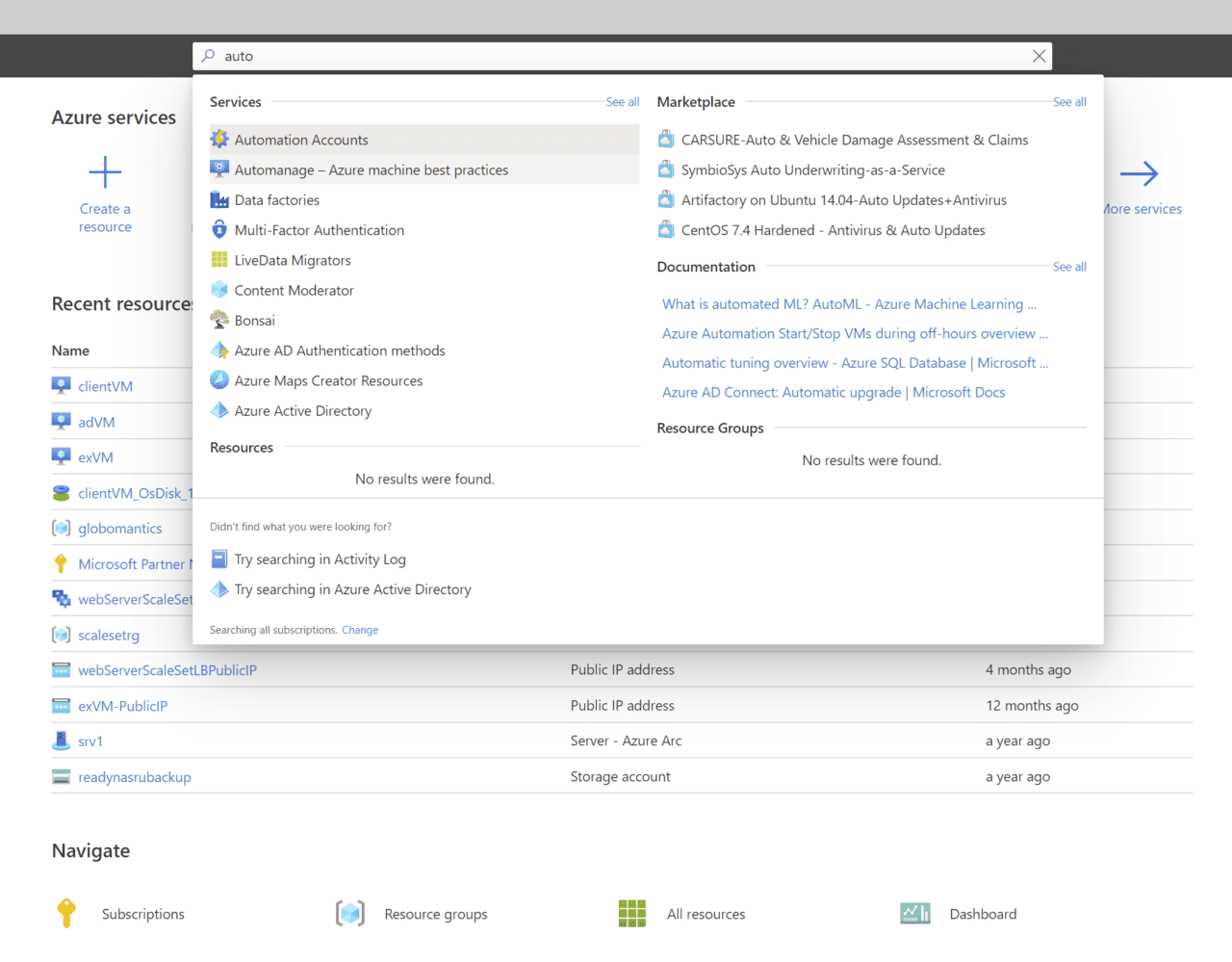Select Automanage – Azure machine best practices
Image resolution: width=1232 pixels, height=962 pixels.
[x=424, y=169]
